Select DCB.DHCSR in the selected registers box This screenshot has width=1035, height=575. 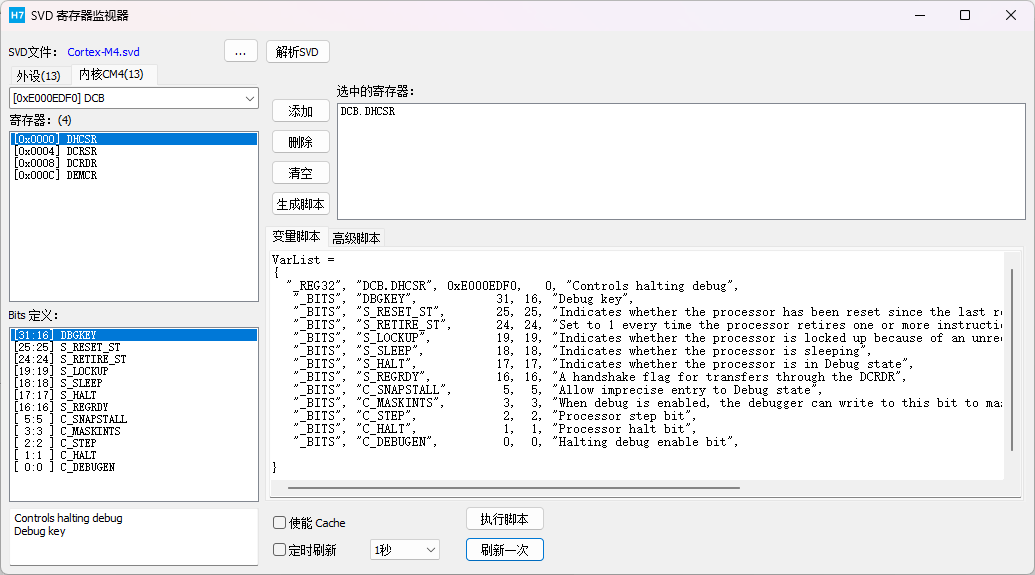368,112
